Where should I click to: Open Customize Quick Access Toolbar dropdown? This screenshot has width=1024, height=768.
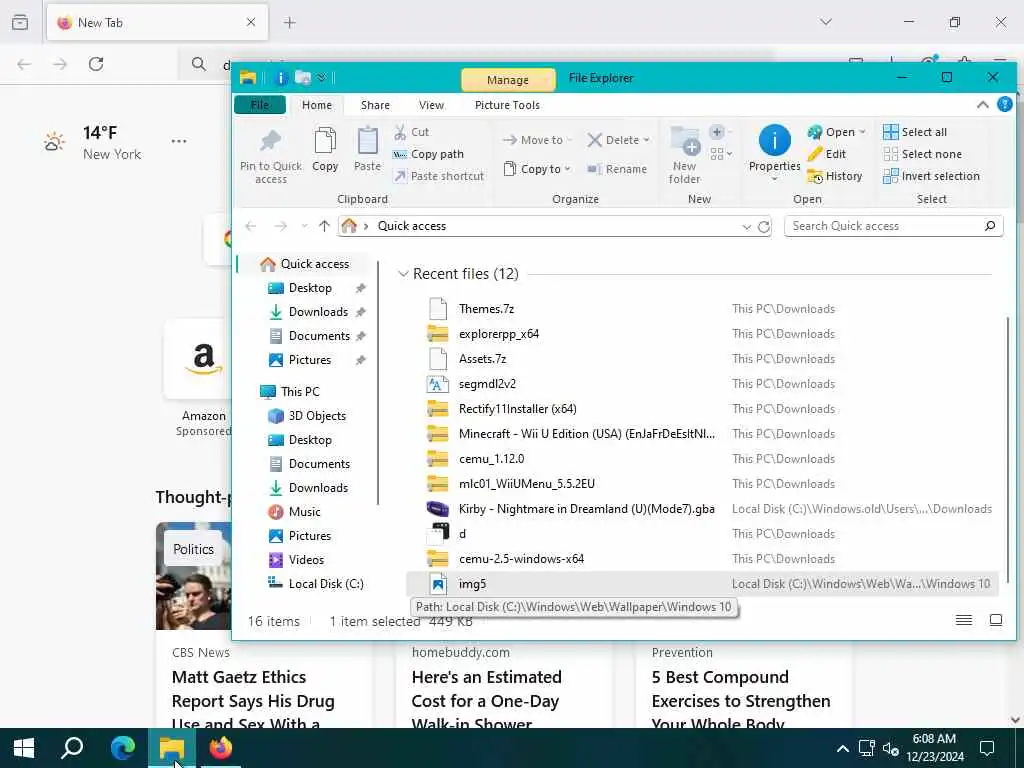[322, 78]
